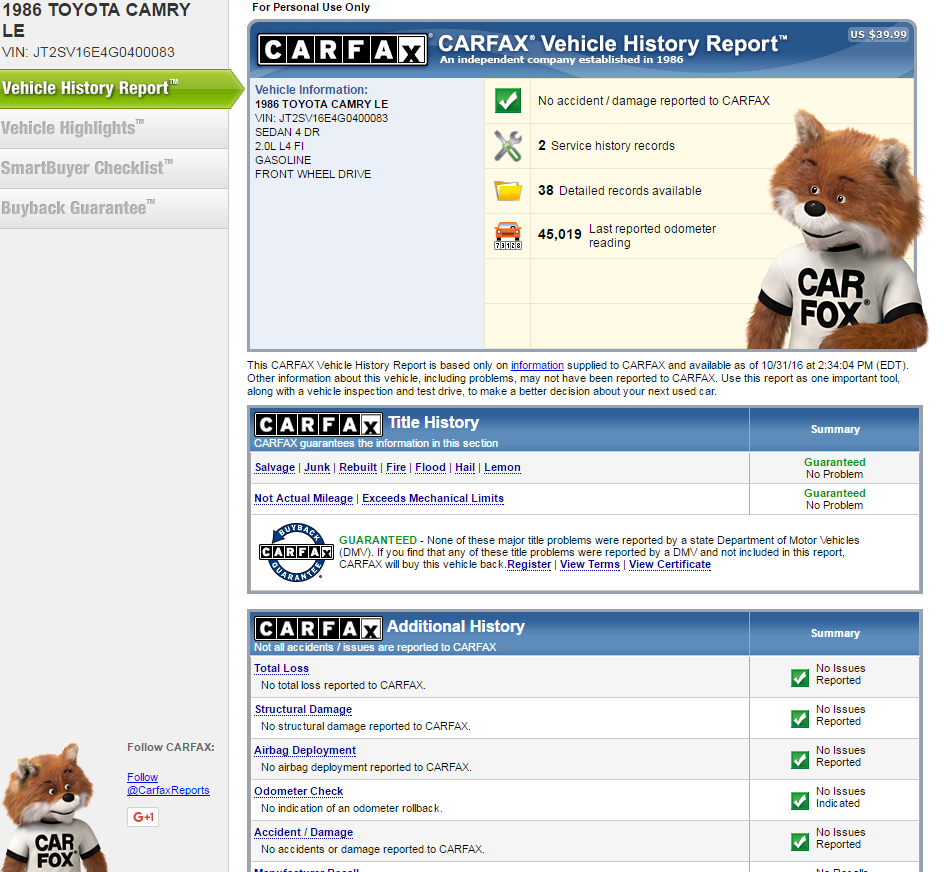This screenshot has width=944, height=872.
Task: Click the 45,019 odometer reading value
Action: 559,234
